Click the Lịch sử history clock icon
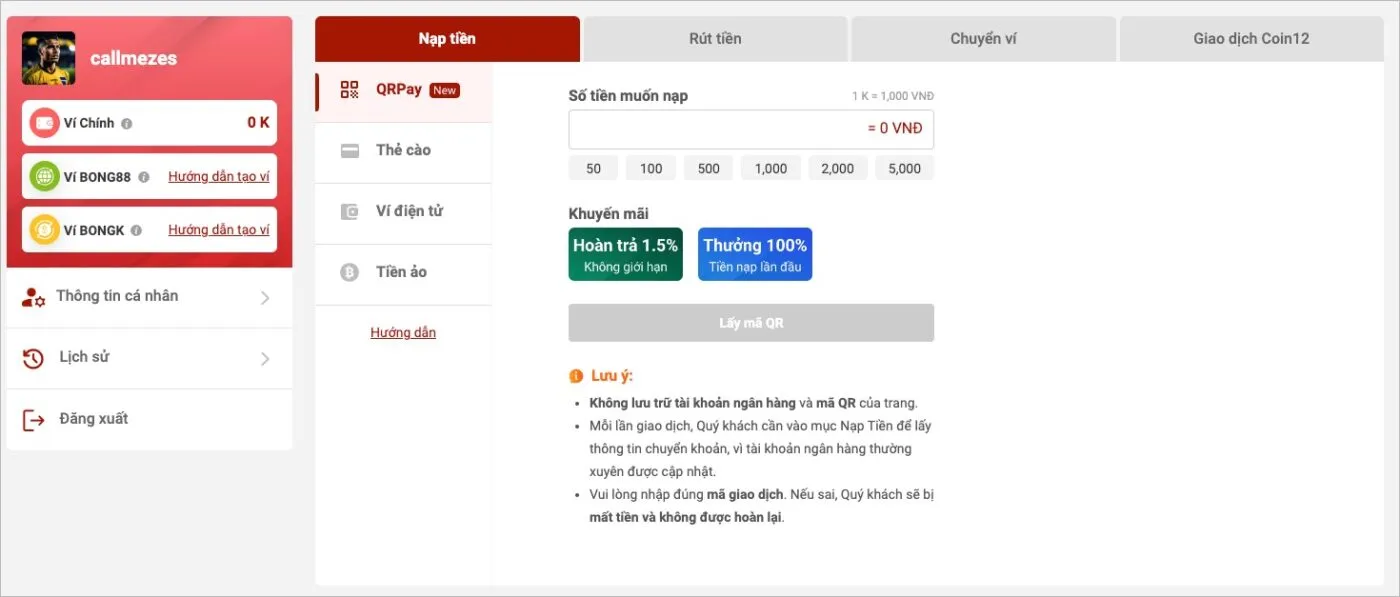 click(x=34, y=358)
